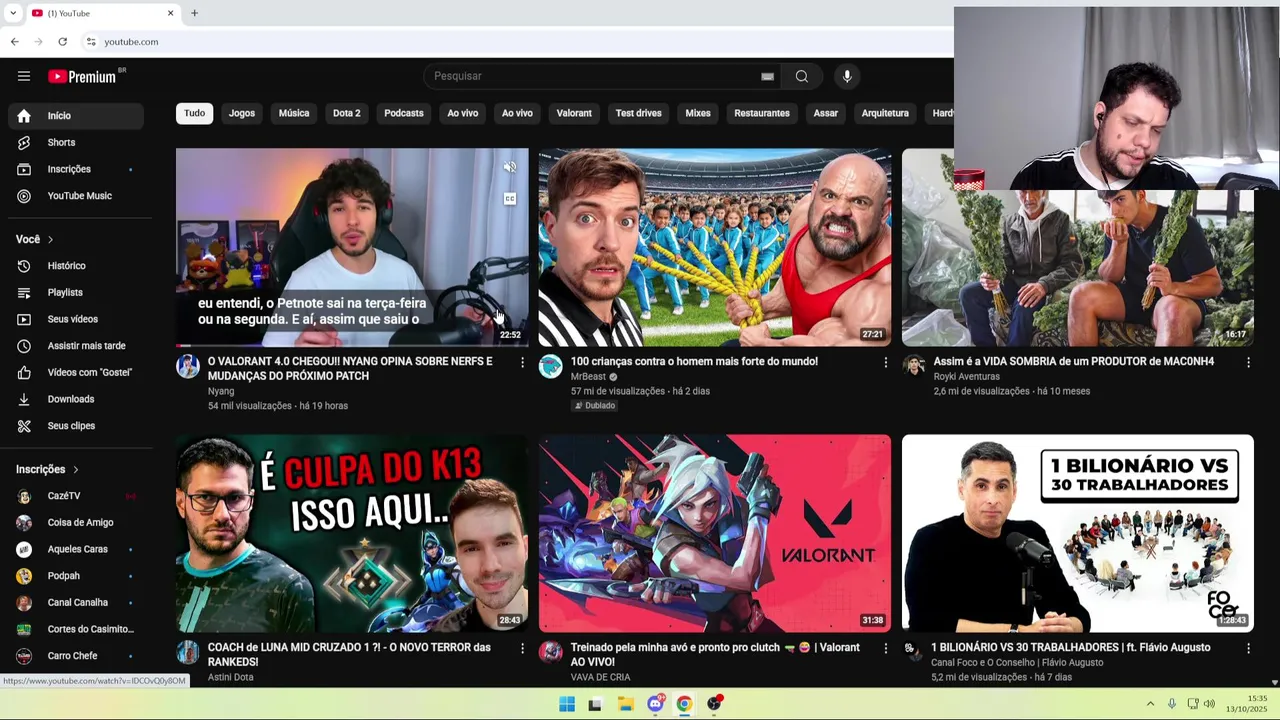Open a new browser tab

point(194,13)
